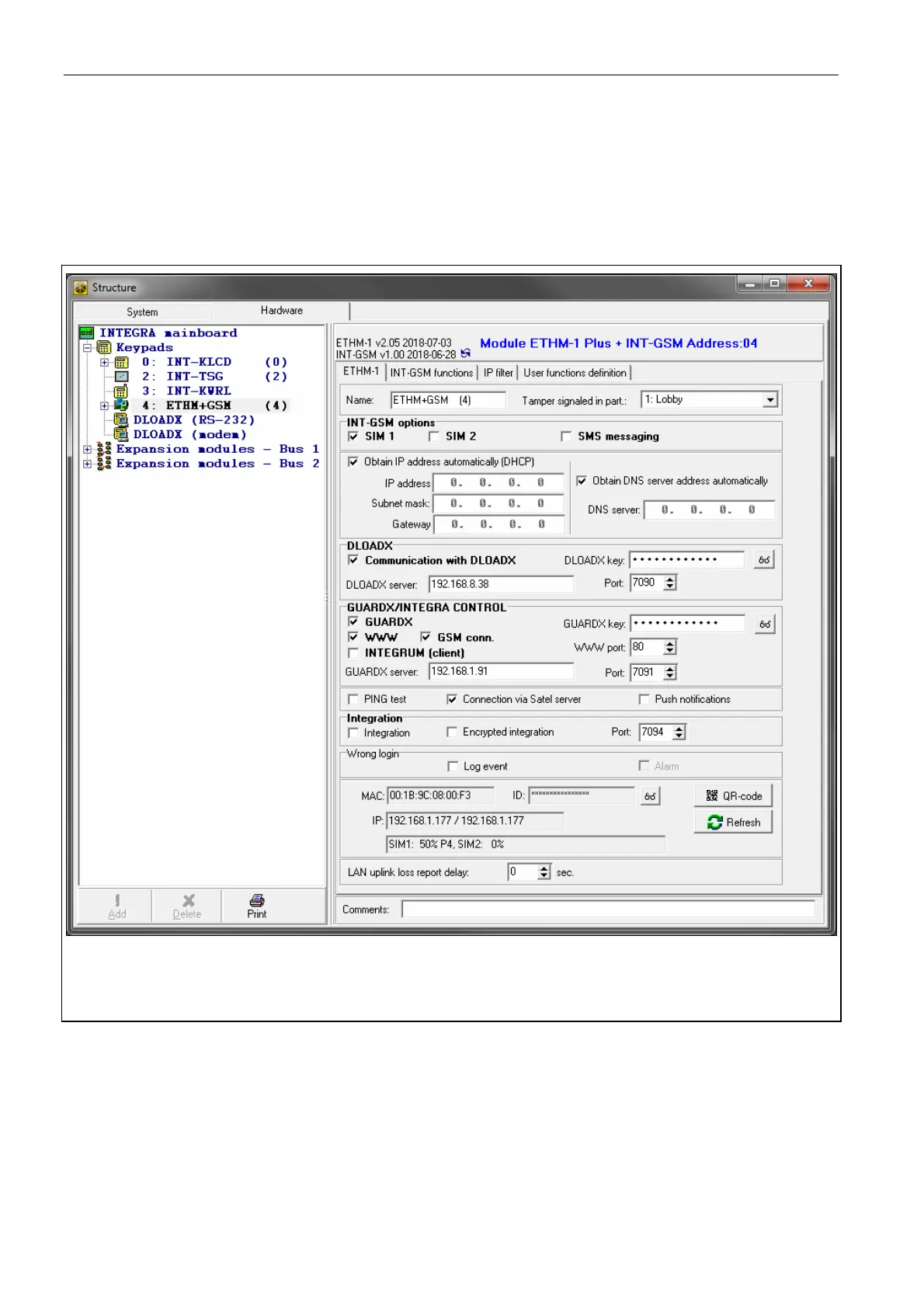Enable Push notifications checkbox

[x=644, y=700]
